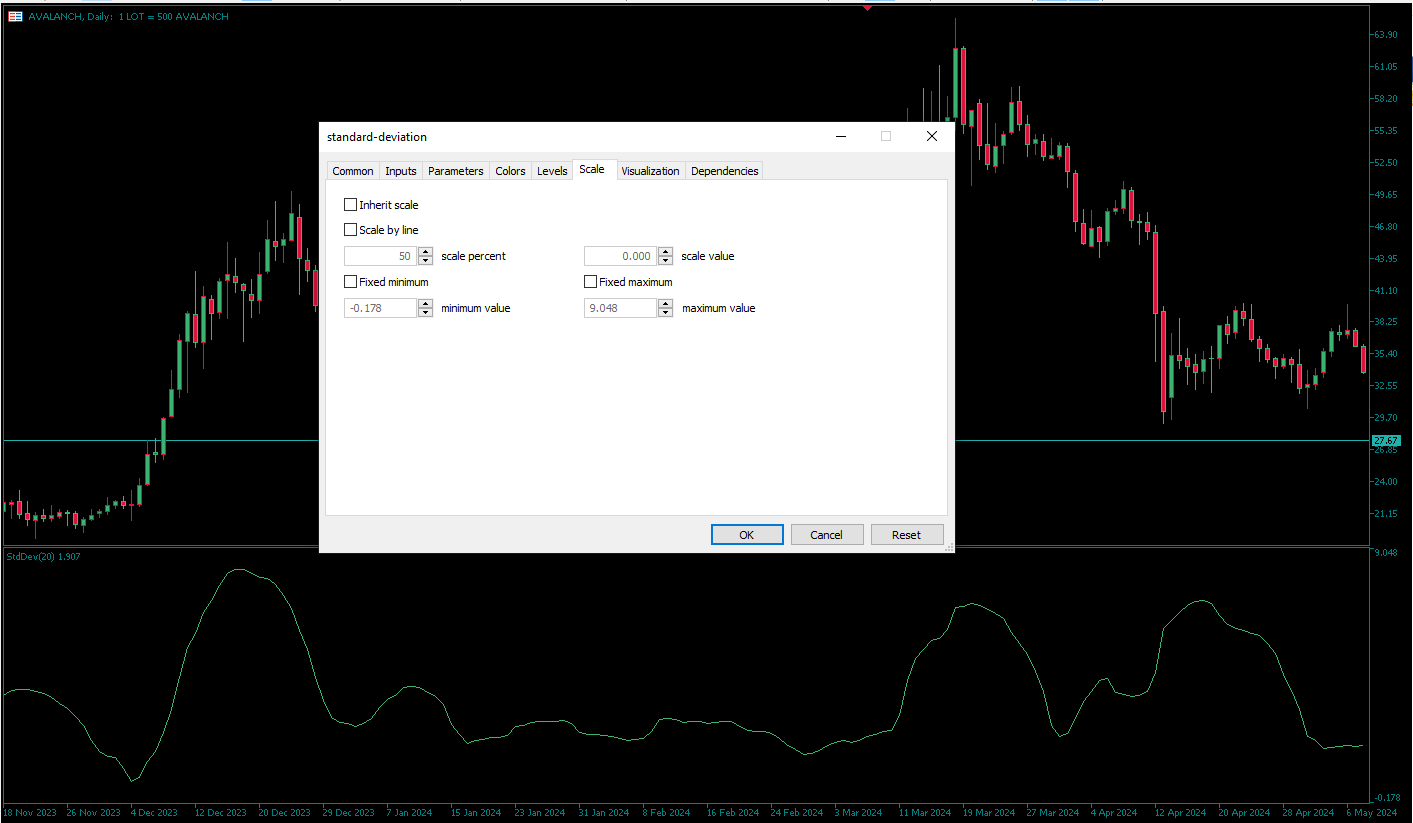The image size is (1413, 823).
Task: Switch to the Common tab
Action: (x=353, y=171)
